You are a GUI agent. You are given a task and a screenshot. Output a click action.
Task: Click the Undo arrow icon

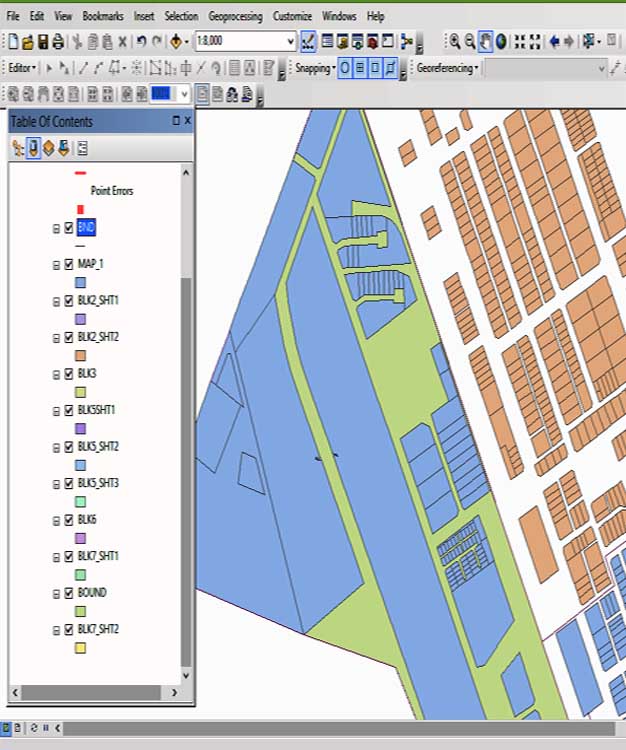point(141,41)
